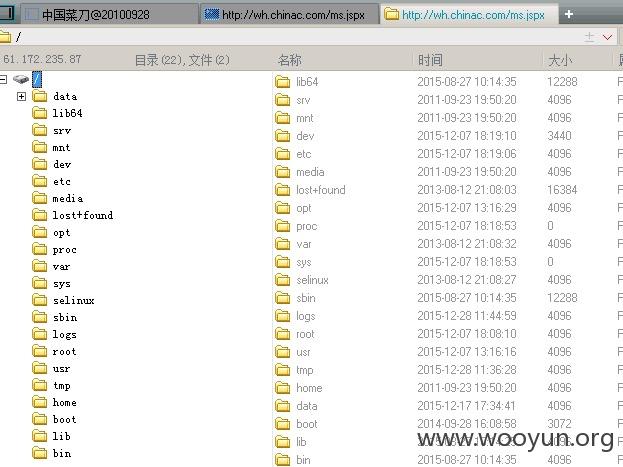
Task: Click bin folder icon in tree
Action: coord(40,453)
